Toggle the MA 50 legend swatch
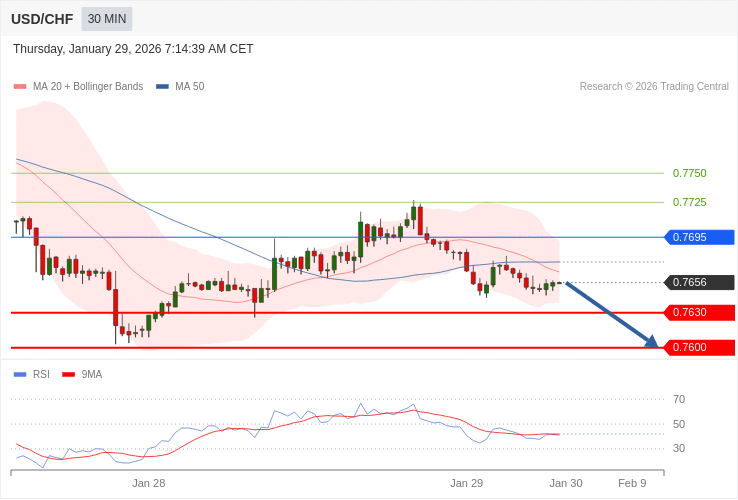Viewport: 738px width, 500px height. (x=162, y=87)
